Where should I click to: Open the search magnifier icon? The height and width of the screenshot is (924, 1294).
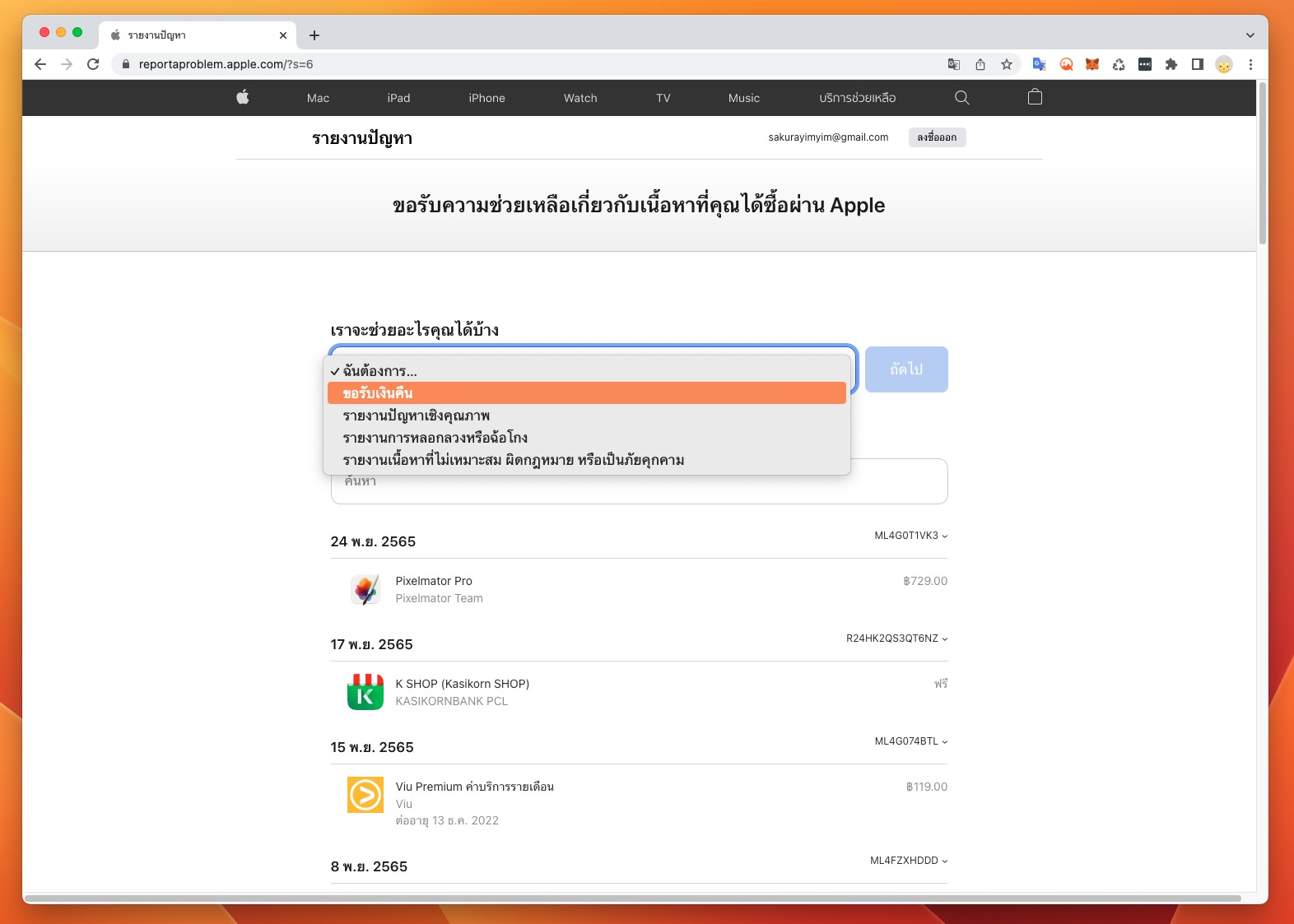961,97
